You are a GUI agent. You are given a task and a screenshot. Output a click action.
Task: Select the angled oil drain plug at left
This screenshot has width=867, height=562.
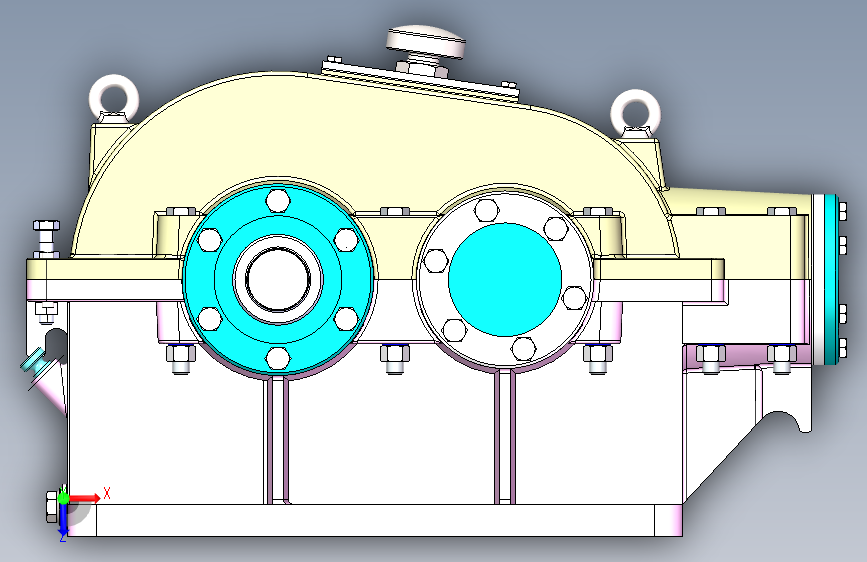tap(34, 363)
